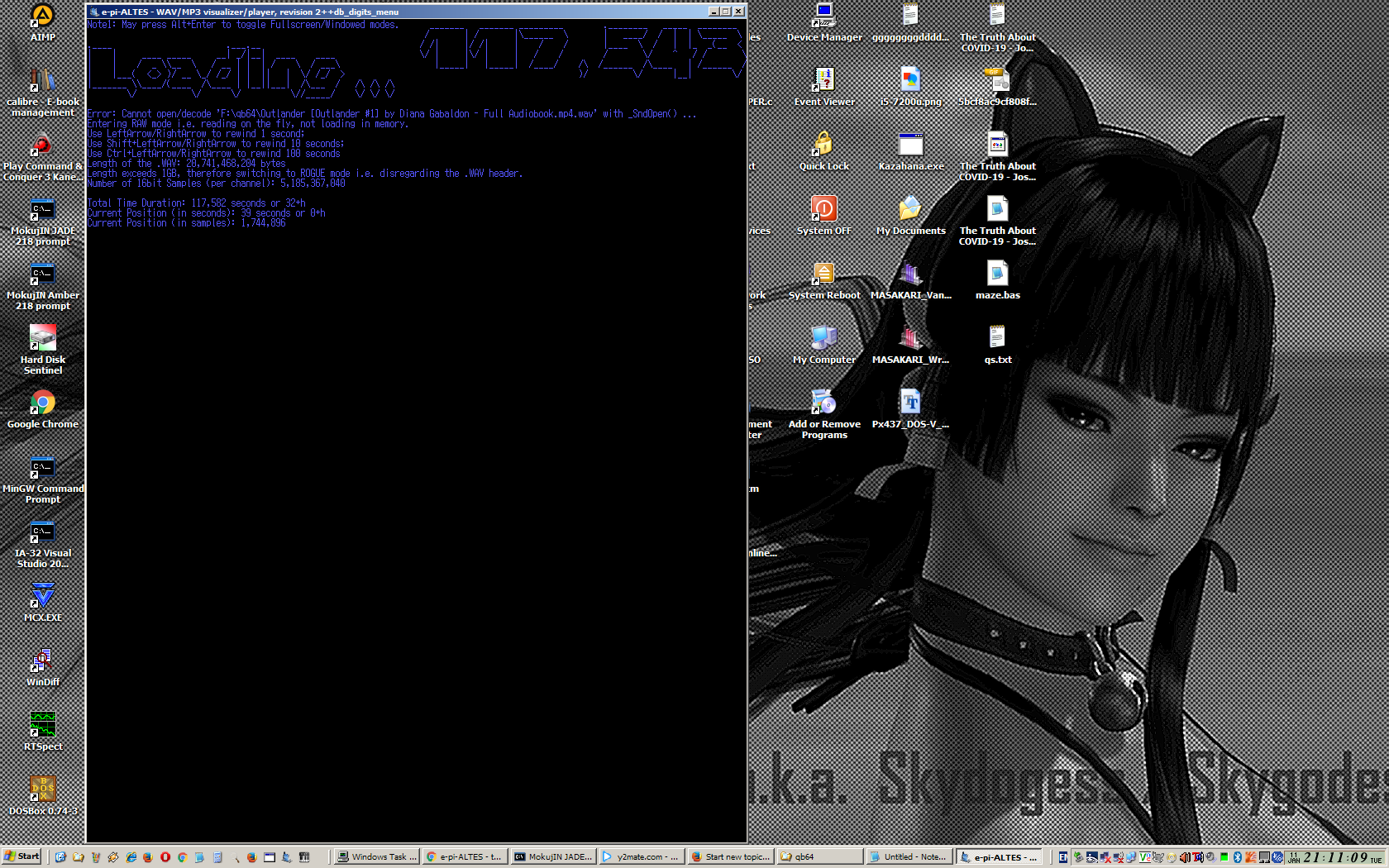Image resolution: width=1389 pixels, height=868 pixels.
Task: Open e-pi-ALTES console window system menu icon
Action: pos(94,12)
